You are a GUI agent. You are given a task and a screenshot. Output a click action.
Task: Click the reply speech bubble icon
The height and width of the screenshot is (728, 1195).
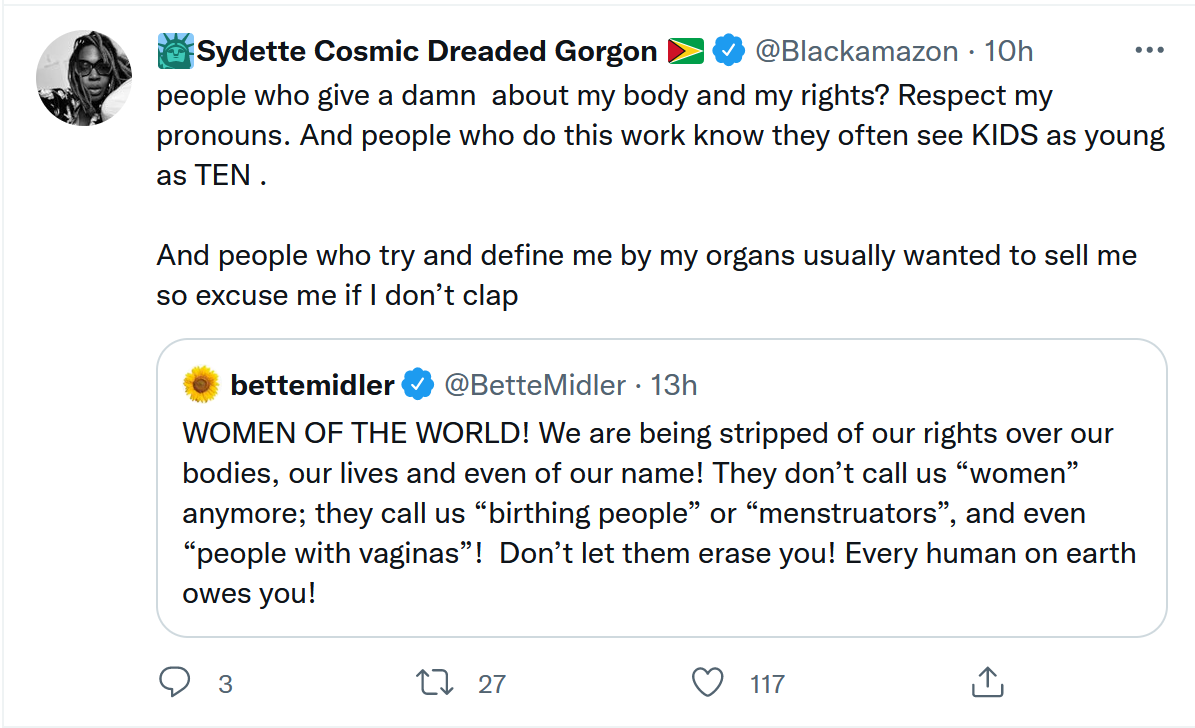(x=175, y=683)
